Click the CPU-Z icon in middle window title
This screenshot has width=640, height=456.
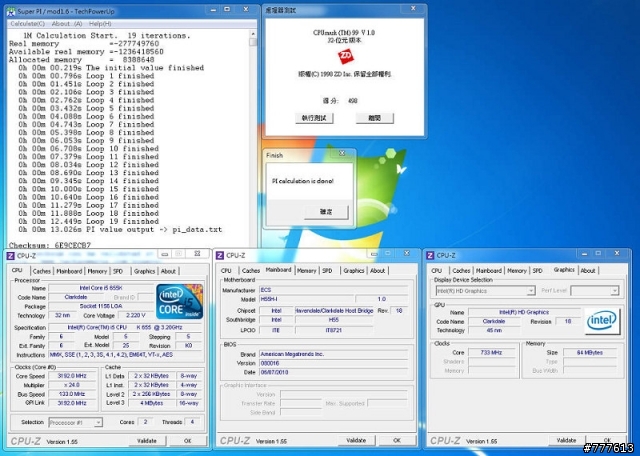click(220, 256)
